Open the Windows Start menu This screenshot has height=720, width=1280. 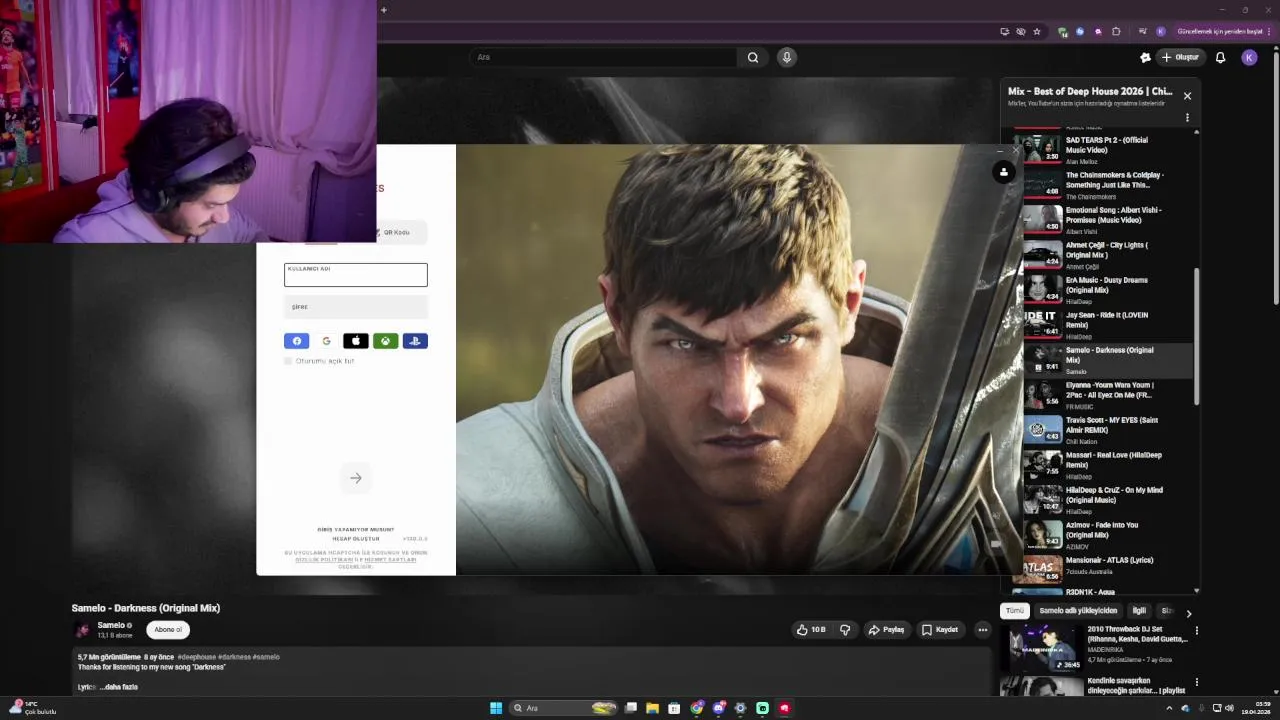pyautogui.click(x=496, y=708)
